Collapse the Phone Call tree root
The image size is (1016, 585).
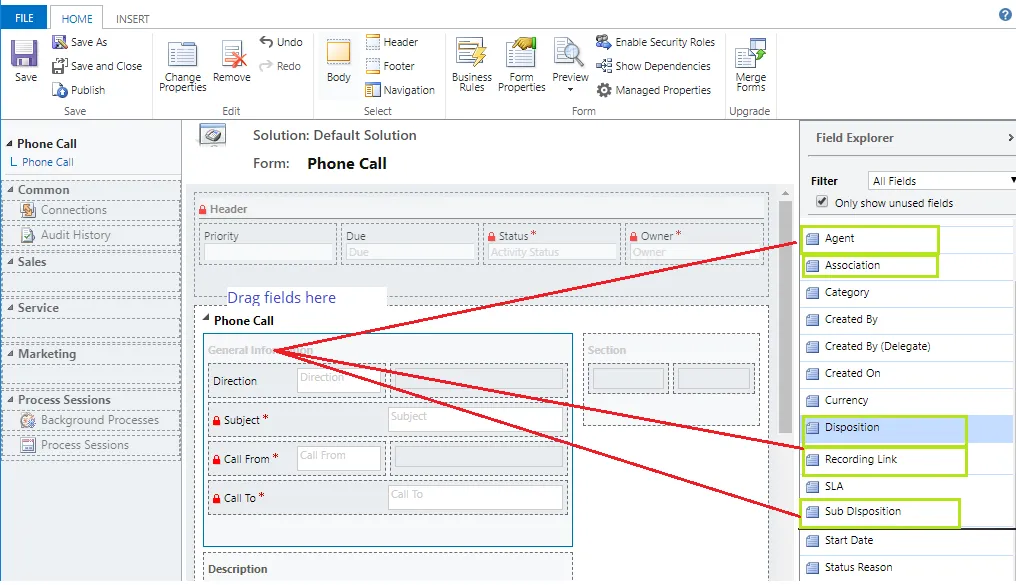point(9,143)
